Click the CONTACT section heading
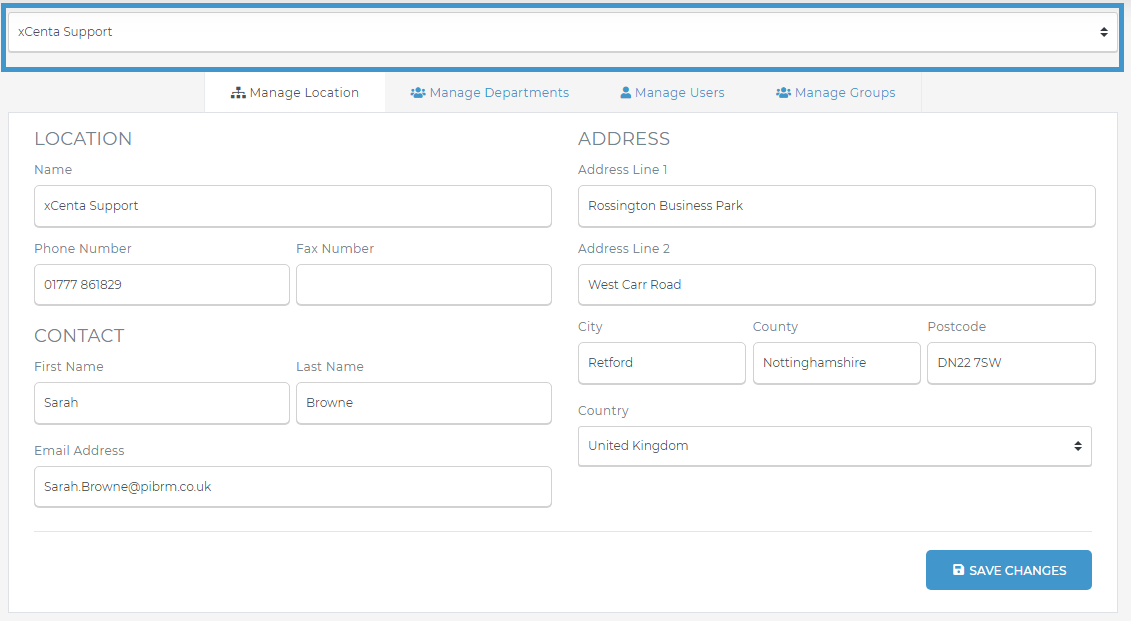The image size is (1131, 621). pos(79,336)
